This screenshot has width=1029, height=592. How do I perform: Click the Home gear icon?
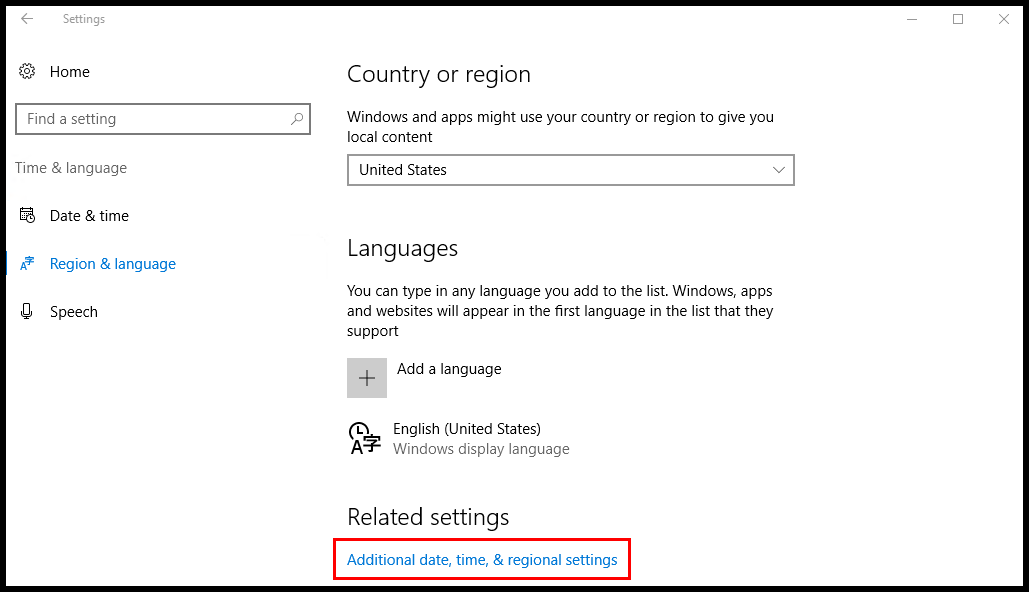coord(27,71)
